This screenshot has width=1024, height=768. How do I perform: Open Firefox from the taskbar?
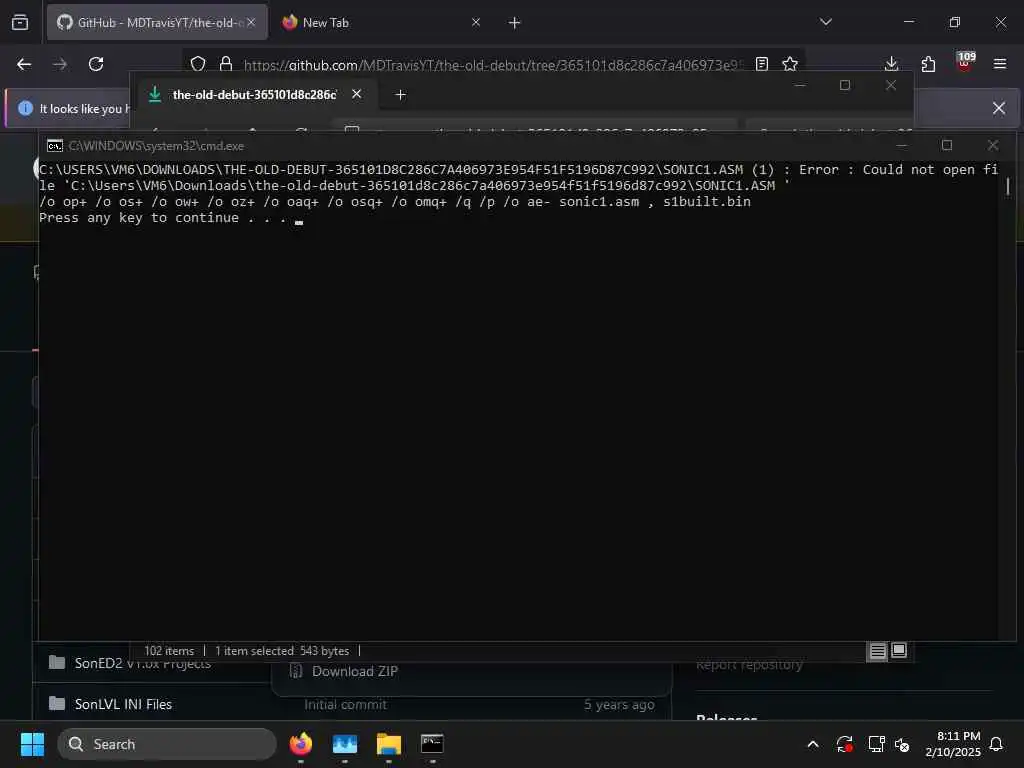point(301,744)
